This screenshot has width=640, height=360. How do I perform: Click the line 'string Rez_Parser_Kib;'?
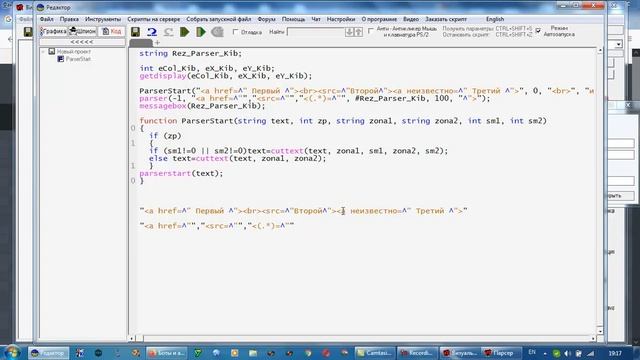pos(190,53)
